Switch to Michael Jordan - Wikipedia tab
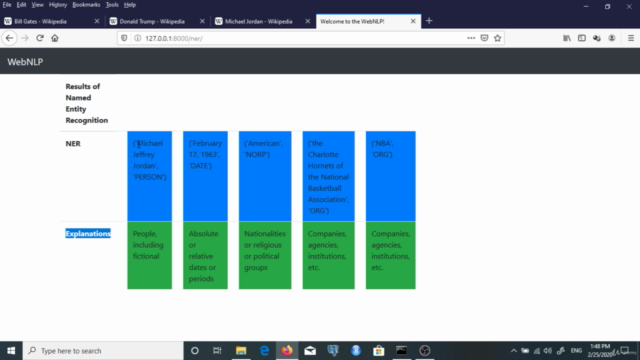The width and height of the screenshot is (640, 360). 263,21
